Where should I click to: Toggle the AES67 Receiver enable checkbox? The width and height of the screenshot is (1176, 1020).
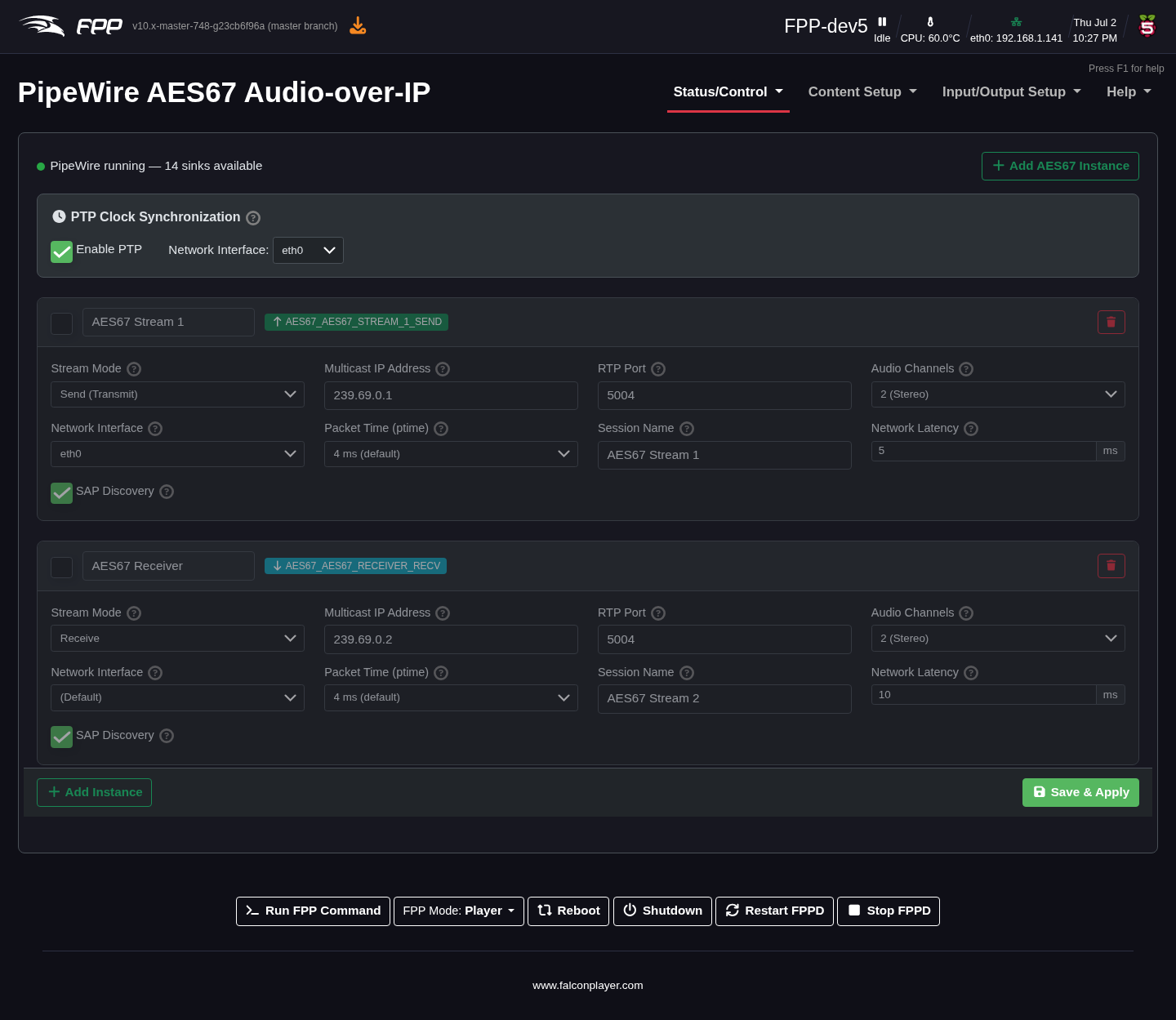(x=61, y=567)
